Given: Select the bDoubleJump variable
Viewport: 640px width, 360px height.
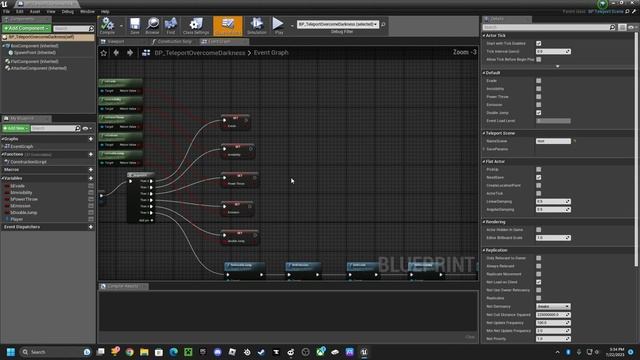Looking at the screenshot, I should pos(23,213).
